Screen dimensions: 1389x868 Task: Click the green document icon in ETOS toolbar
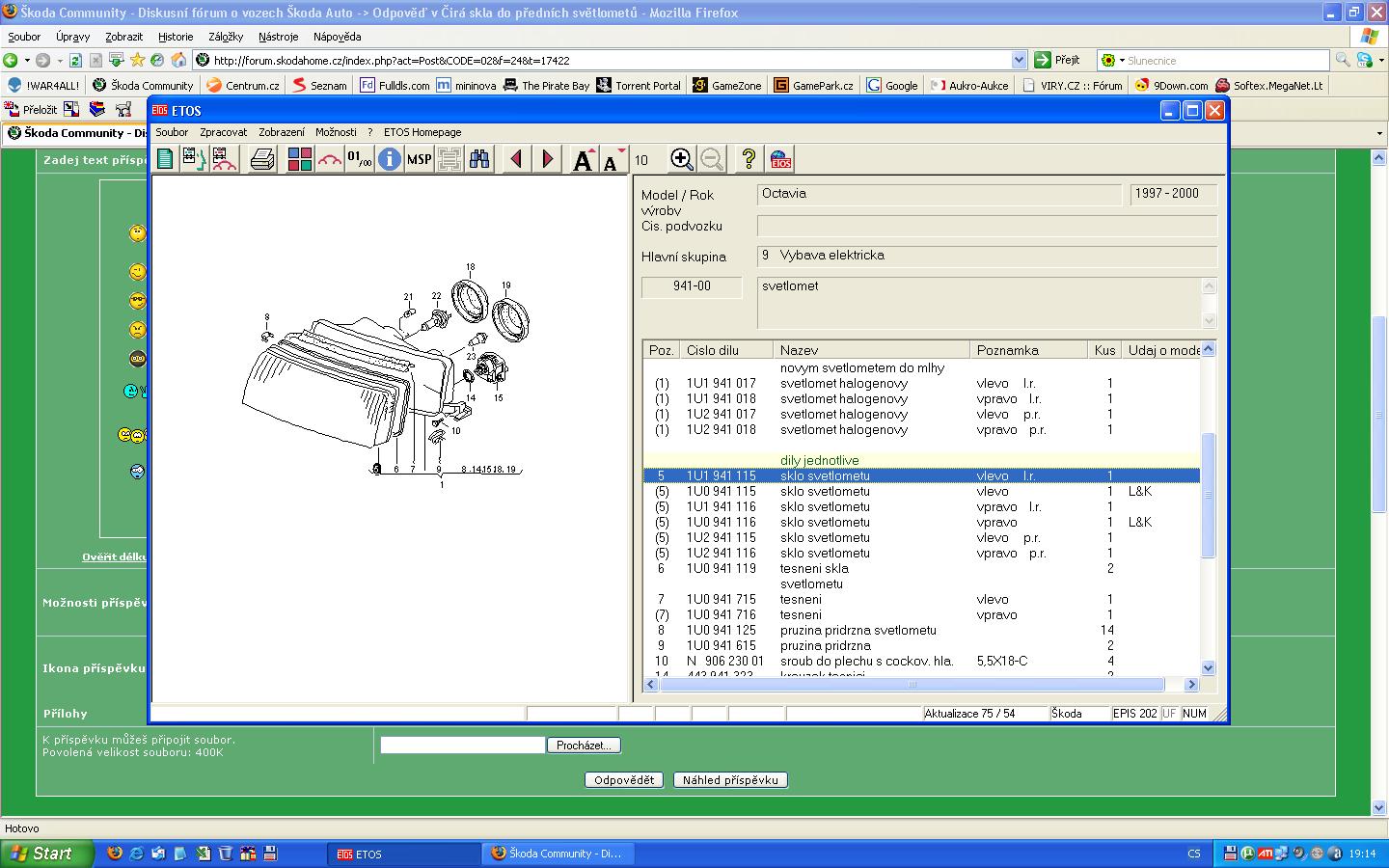[x=165, y=159]
